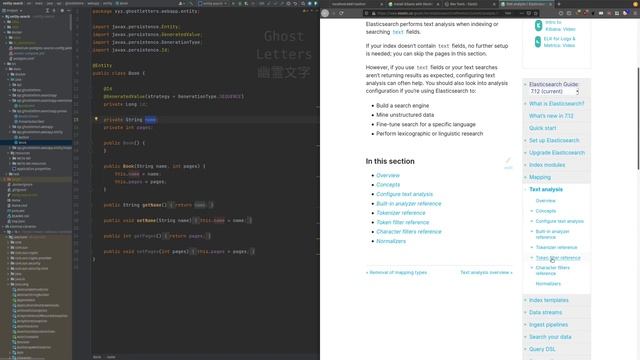Open What is Elasticsearch? sidebar link
The height and width of the screenshot is (360, 640).
pyautogui.click(x=556, y=104)
